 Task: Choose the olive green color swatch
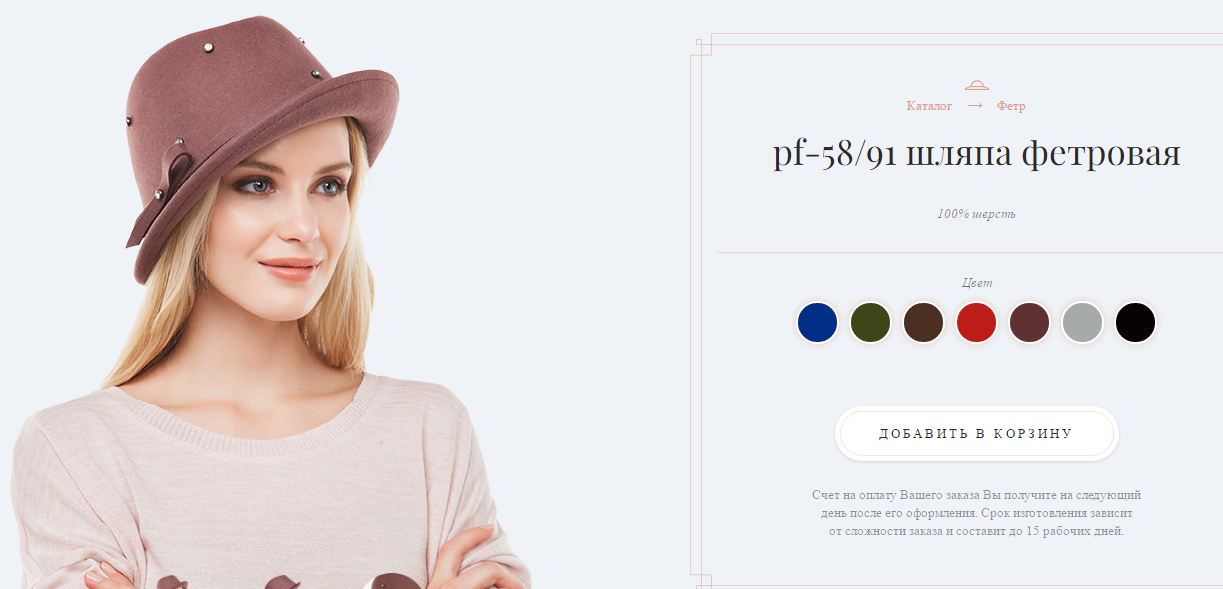(870, 323)
